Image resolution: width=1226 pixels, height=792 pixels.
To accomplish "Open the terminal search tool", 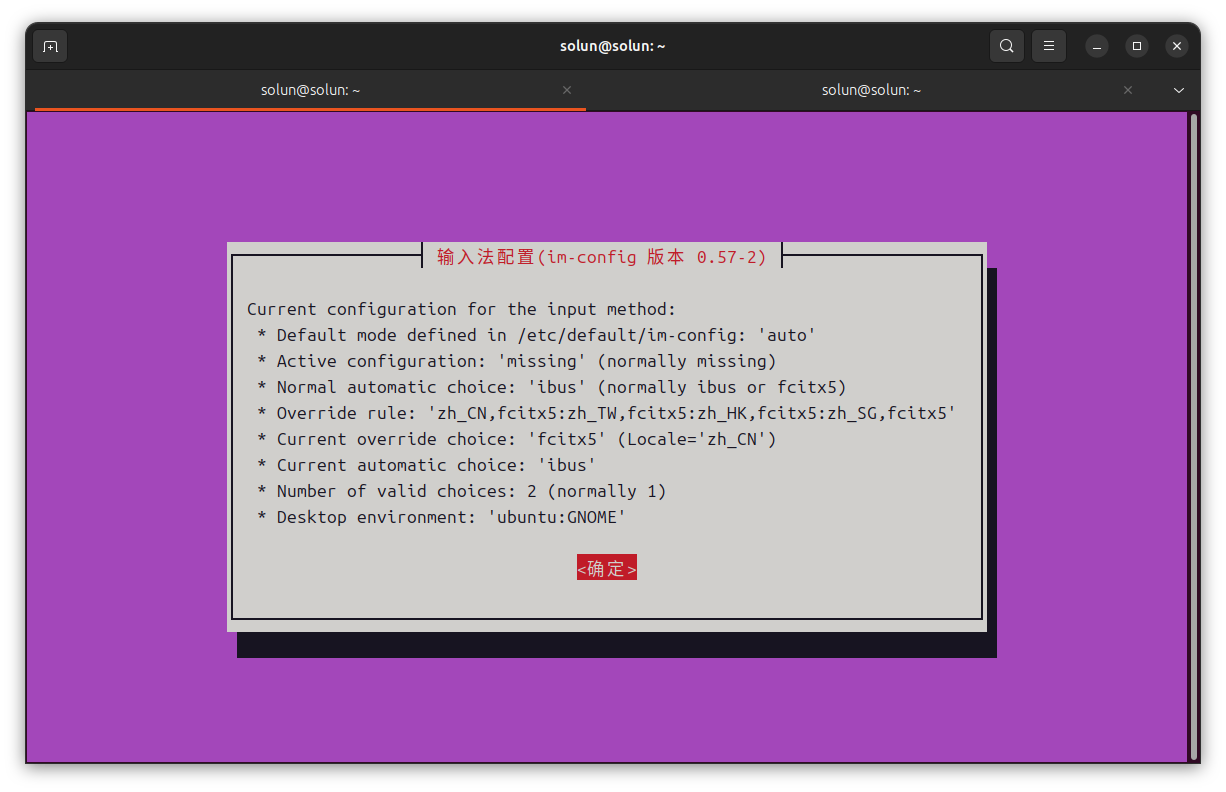I will point(1007,46).
